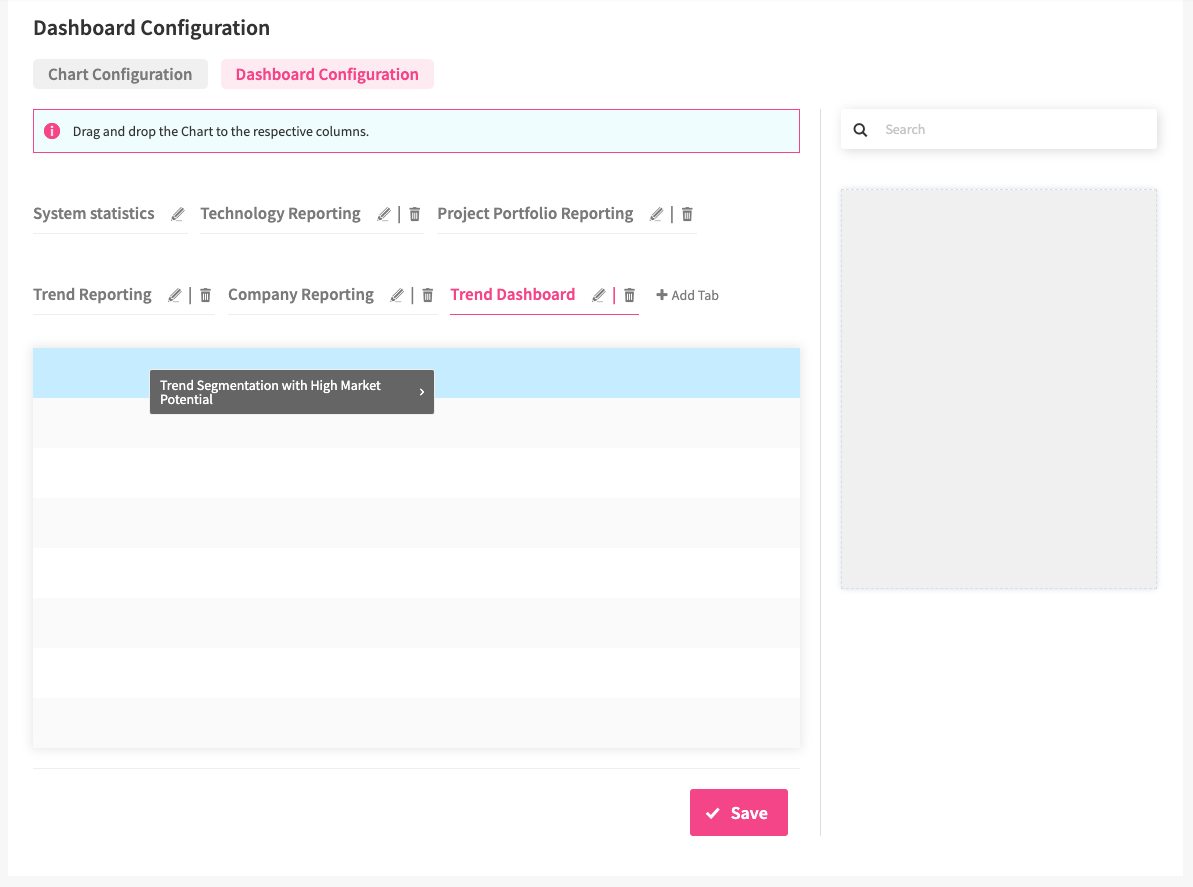Rename Company Reporting via pencil icon
This screenshot has width=1193, height=887.
point(397,295)
